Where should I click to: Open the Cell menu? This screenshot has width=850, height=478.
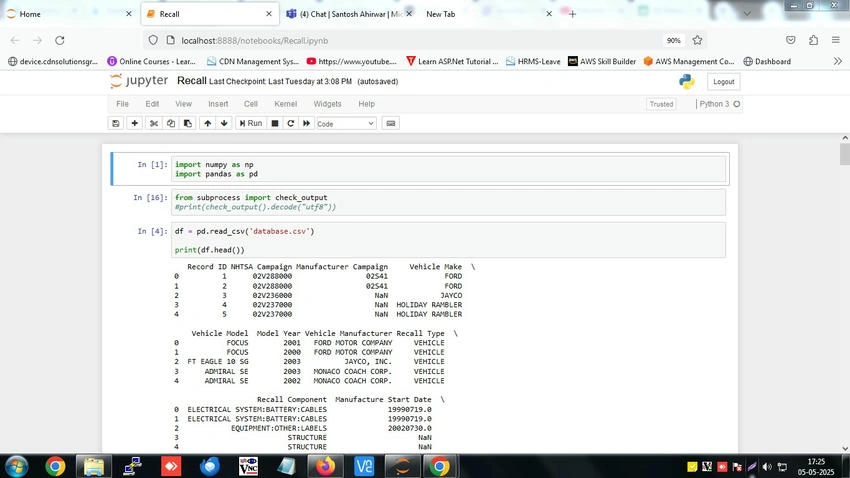tap(250, 104)
